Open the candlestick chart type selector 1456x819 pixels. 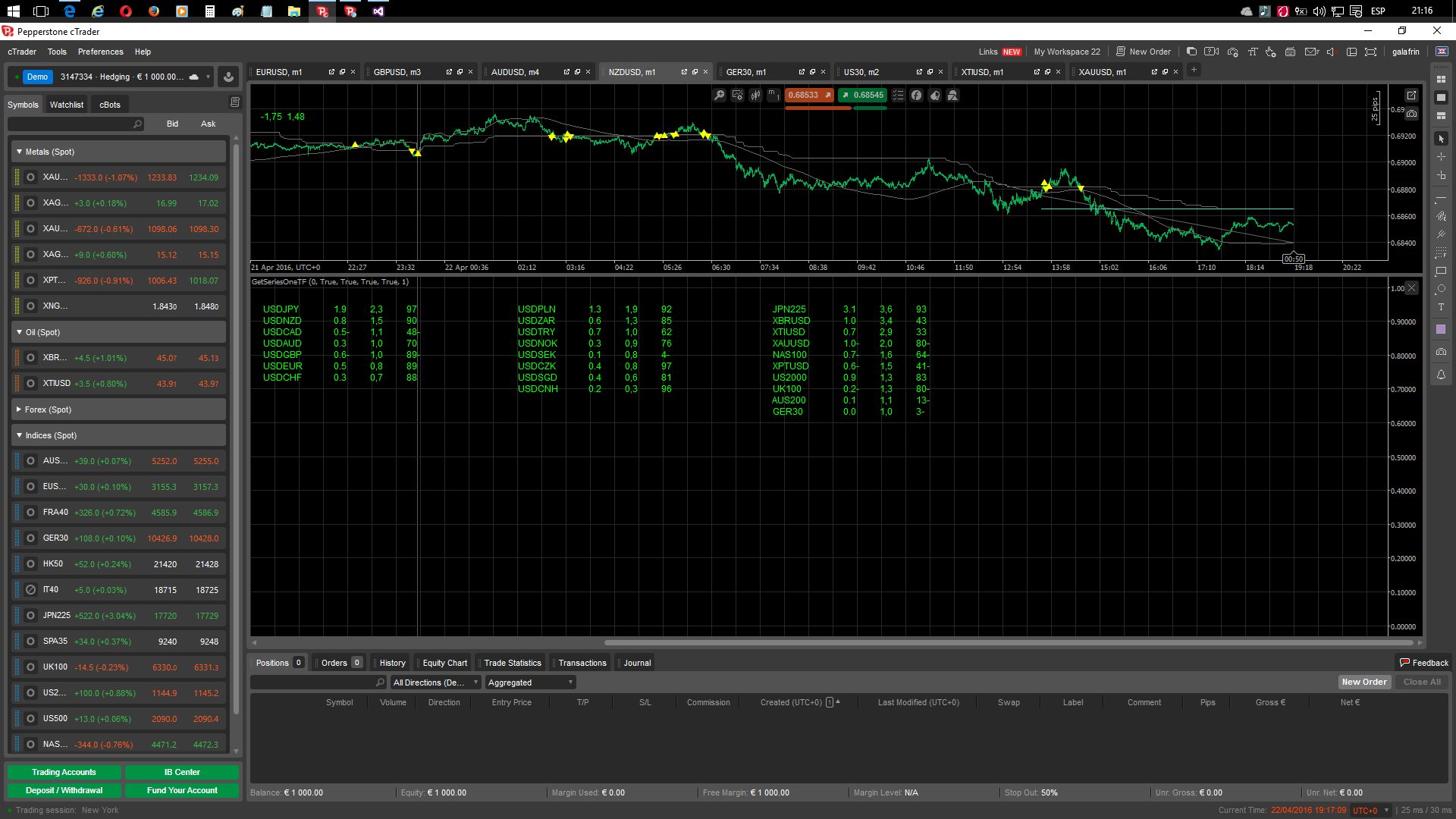pyautogui.click(x=755, y=95)
